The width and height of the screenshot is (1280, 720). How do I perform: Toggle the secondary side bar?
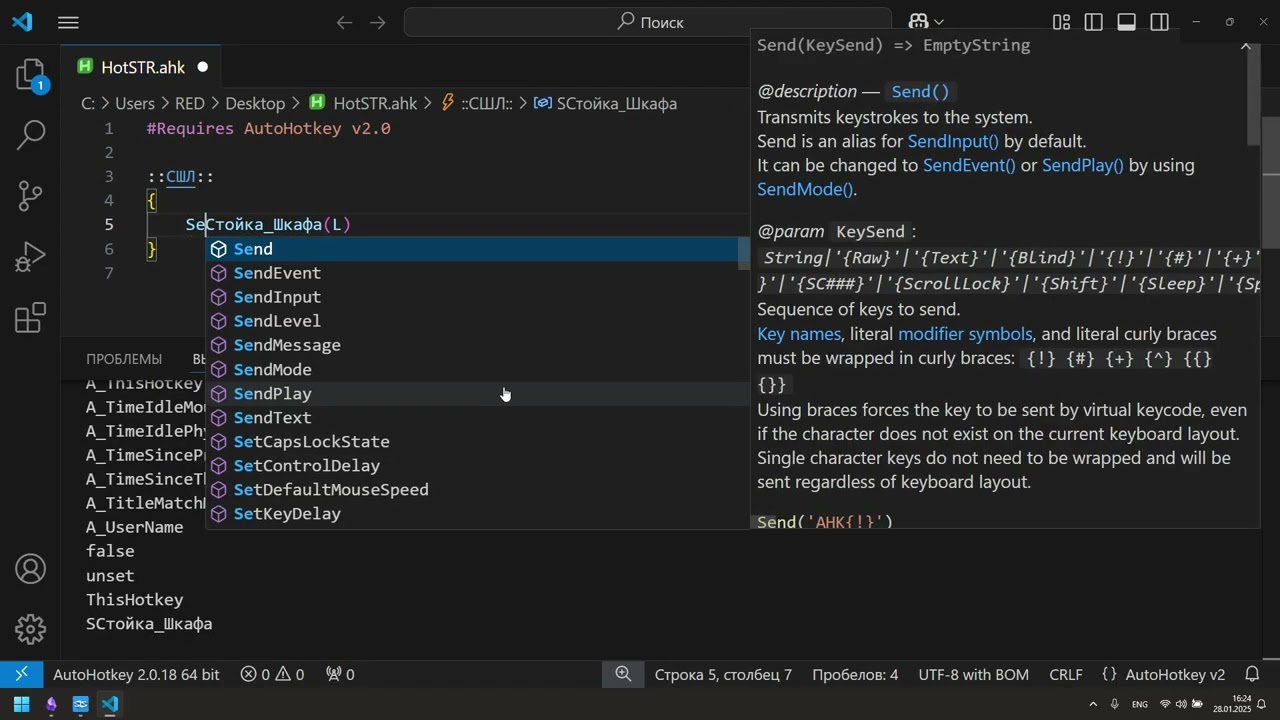point(1160,22)
